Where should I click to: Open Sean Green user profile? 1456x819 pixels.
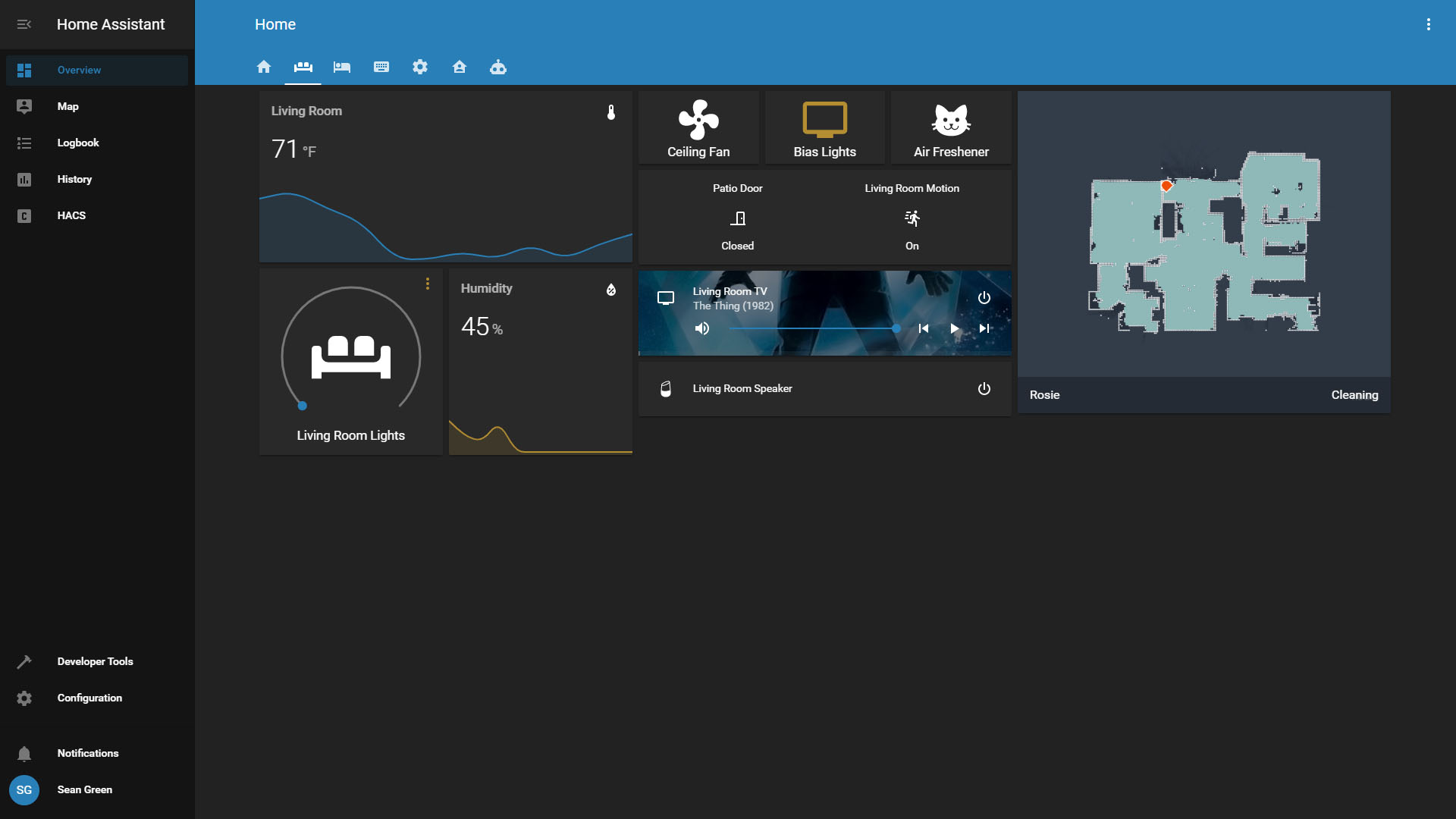click(x=97, y=789)
